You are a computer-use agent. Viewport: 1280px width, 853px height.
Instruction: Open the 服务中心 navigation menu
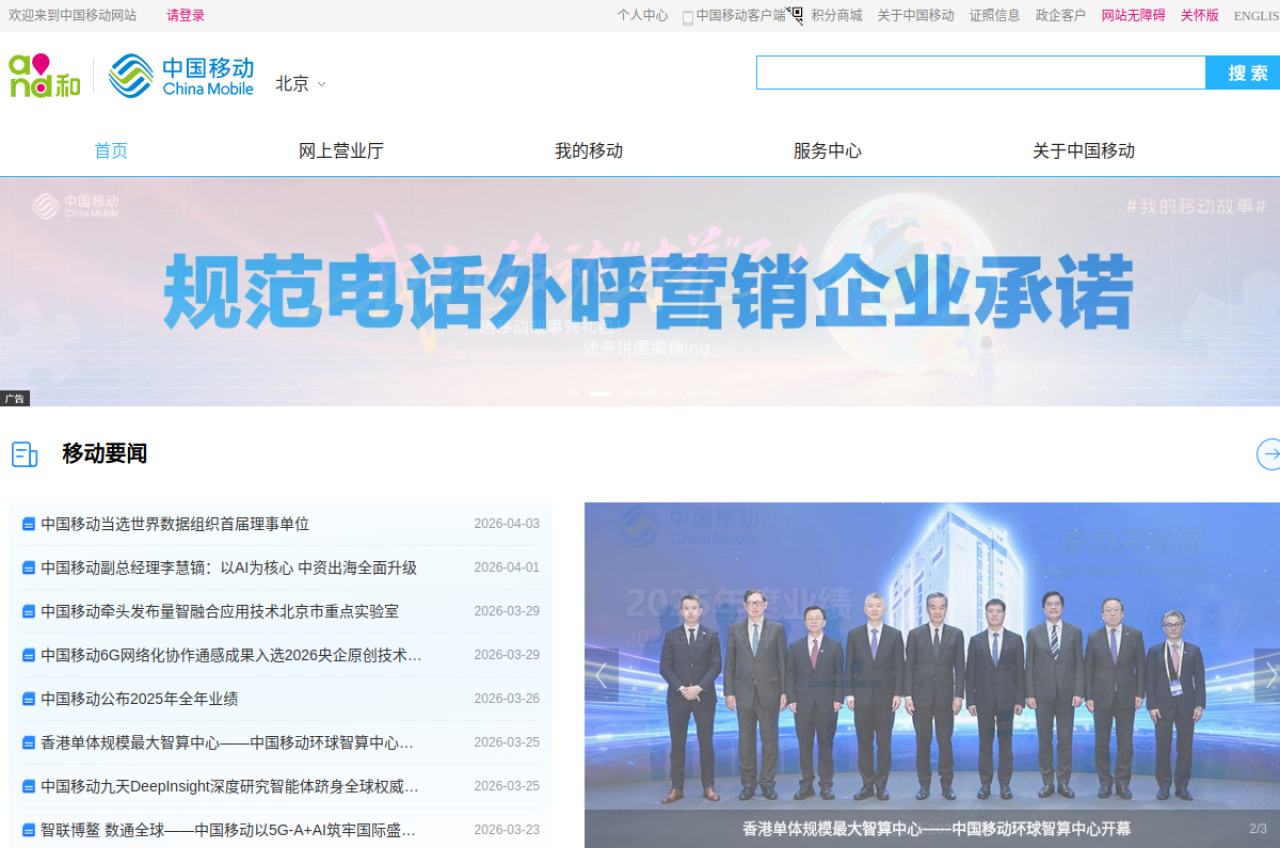pyautogui.click(x=827, y=151)
